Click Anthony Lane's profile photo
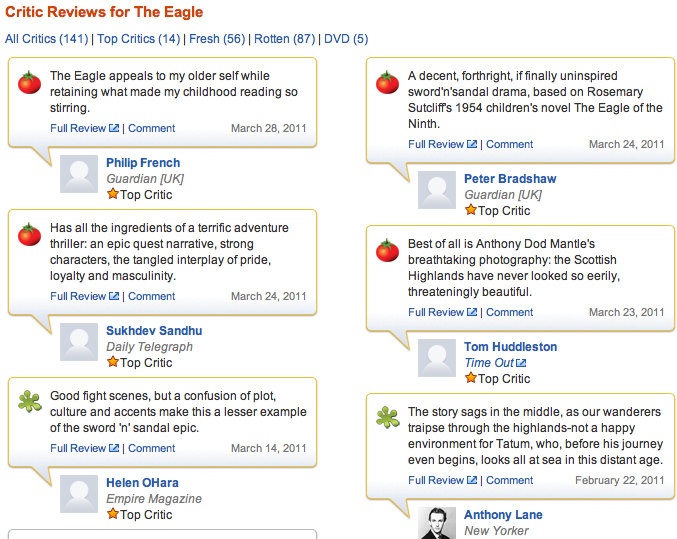This screenshot has height=539, width=677. [437, 522]
